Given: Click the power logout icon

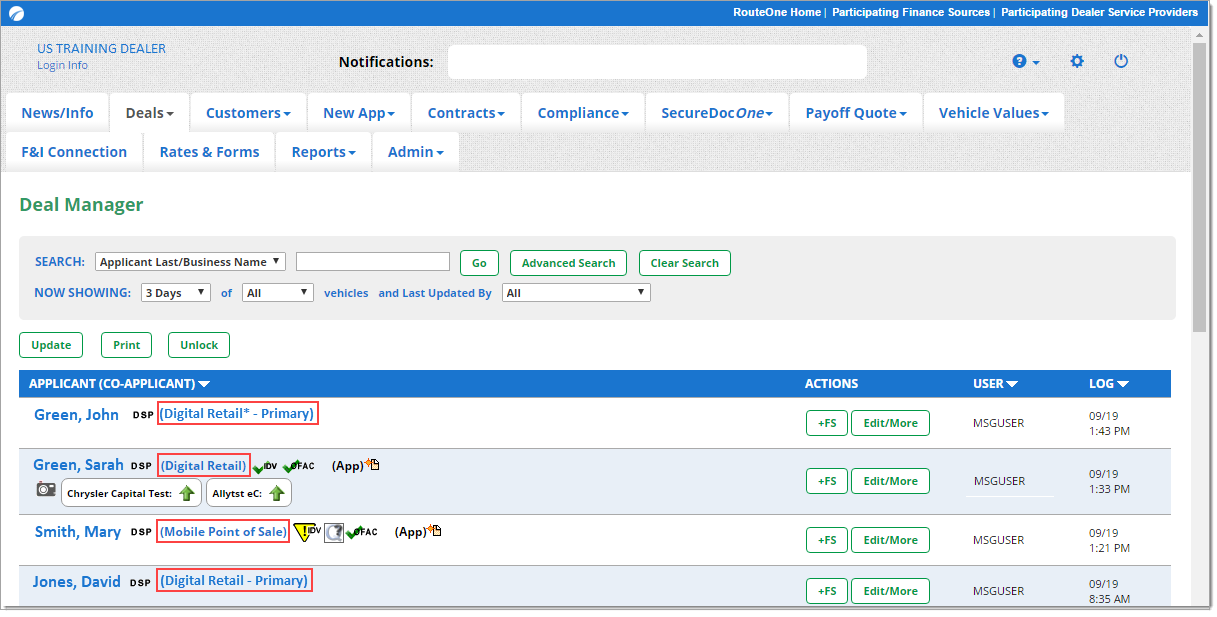Looking at the screenshot, I should (1121, 61).
